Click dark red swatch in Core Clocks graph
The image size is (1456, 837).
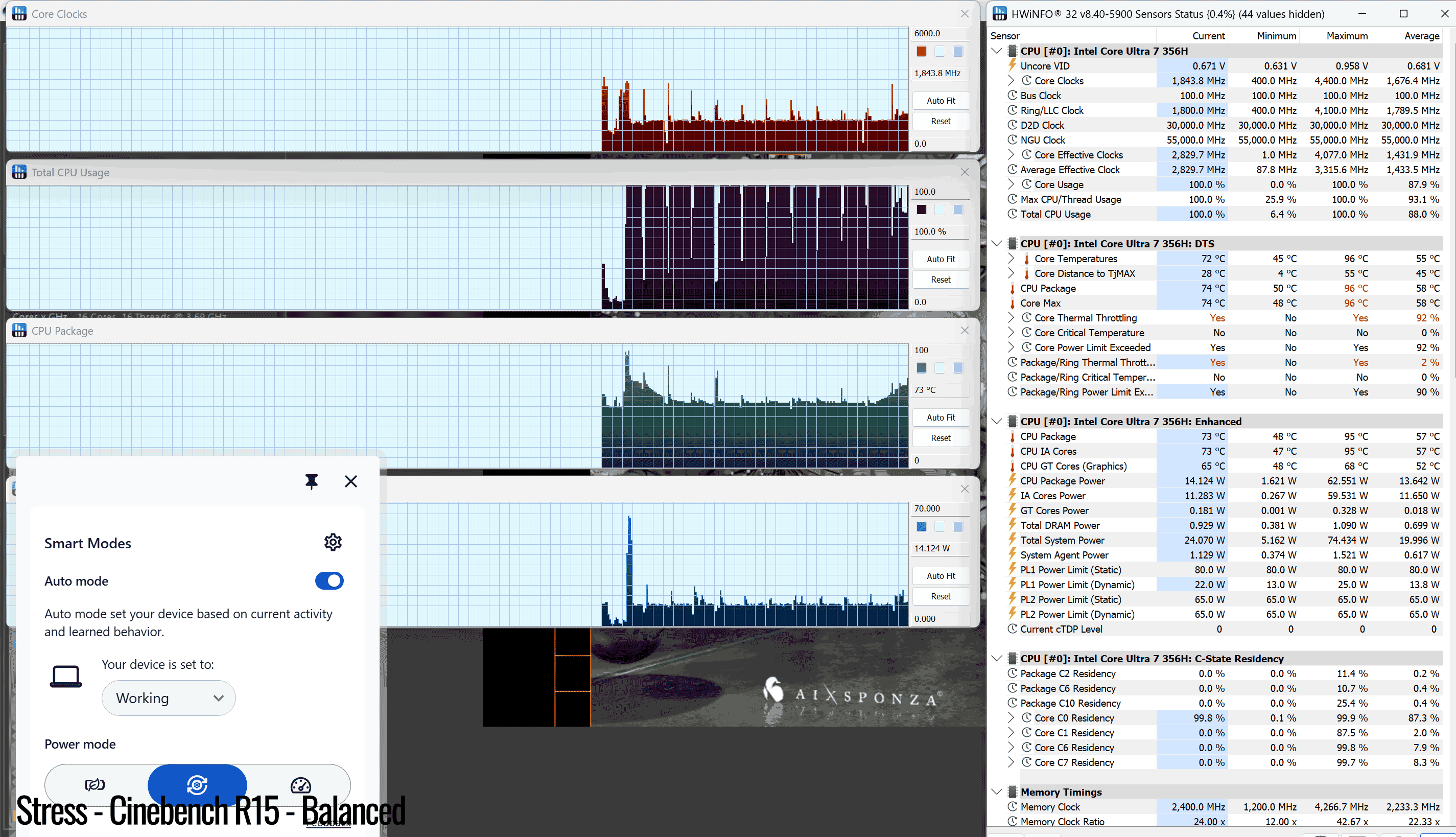pyautogui.click(x=921, y=51)
